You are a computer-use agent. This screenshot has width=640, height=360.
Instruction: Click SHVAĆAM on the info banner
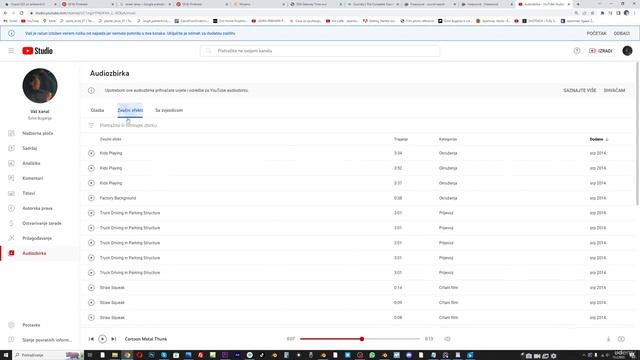pos(614,90)
